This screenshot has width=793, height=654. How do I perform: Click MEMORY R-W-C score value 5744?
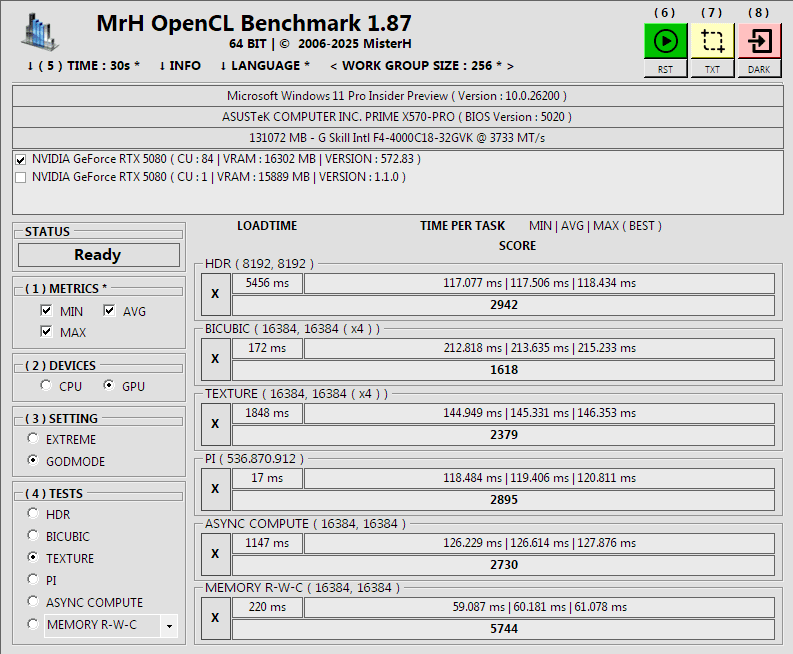click(x=503, y=629)
